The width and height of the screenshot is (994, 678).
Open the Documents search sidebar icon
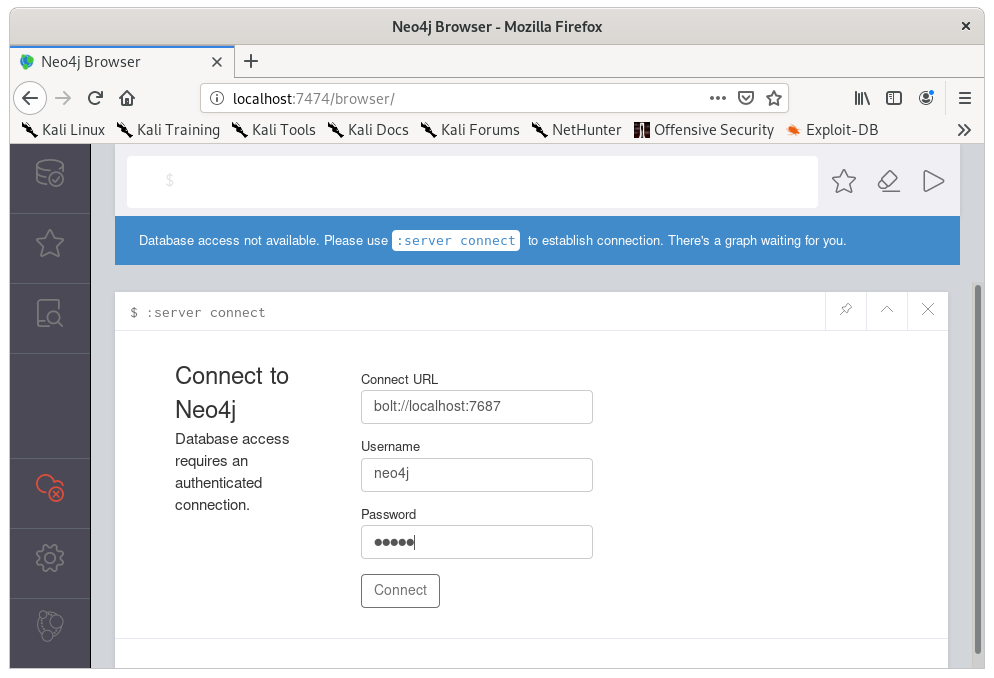(50, 313)
